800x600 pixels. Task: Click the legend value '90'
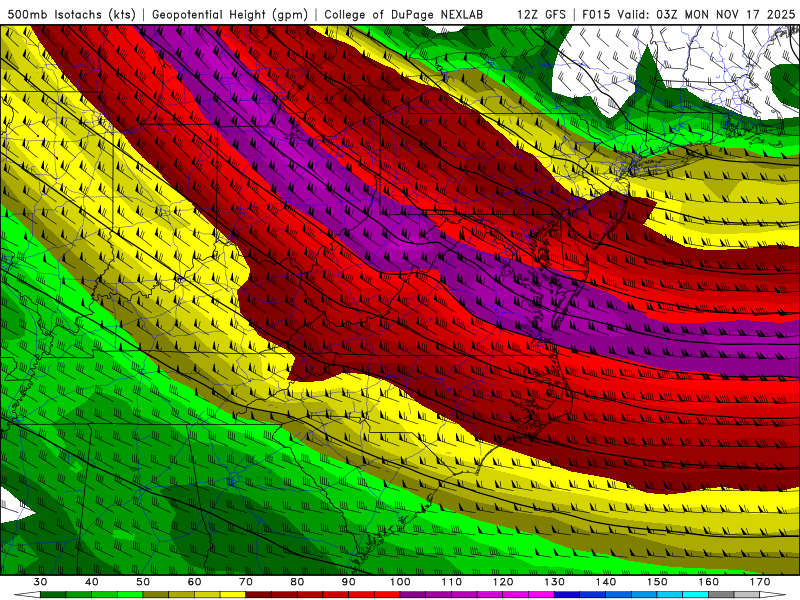pos(349,582)
